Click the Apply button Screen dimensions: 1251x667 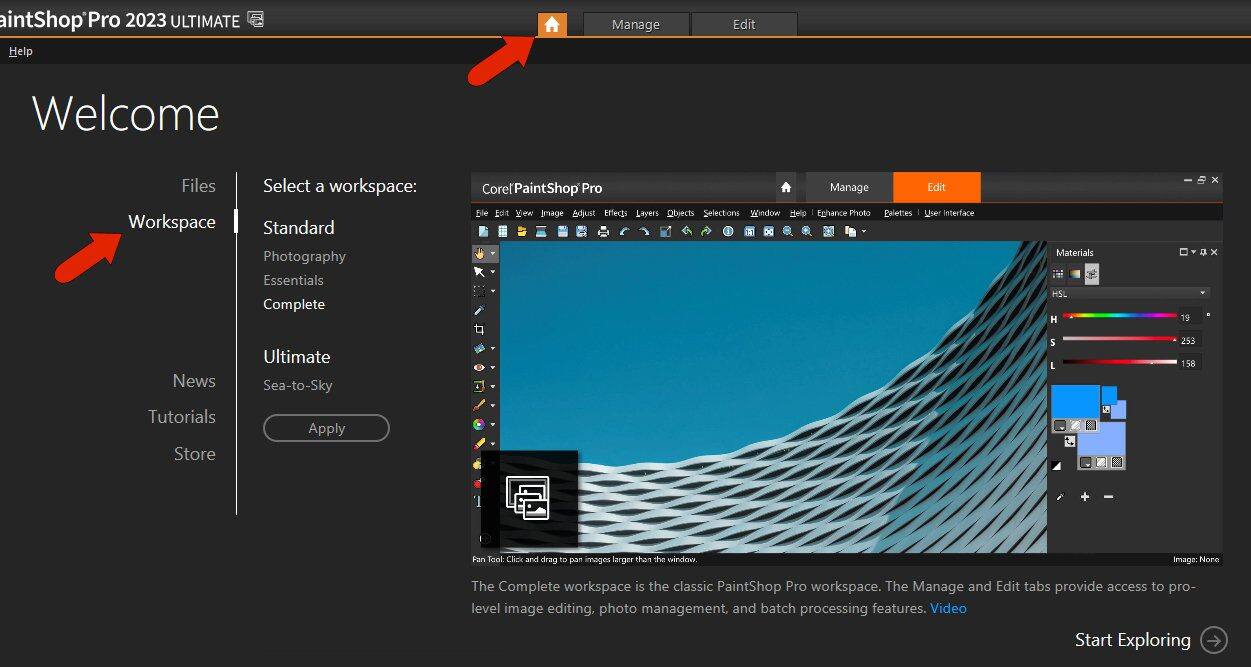(x=326, y=428)
